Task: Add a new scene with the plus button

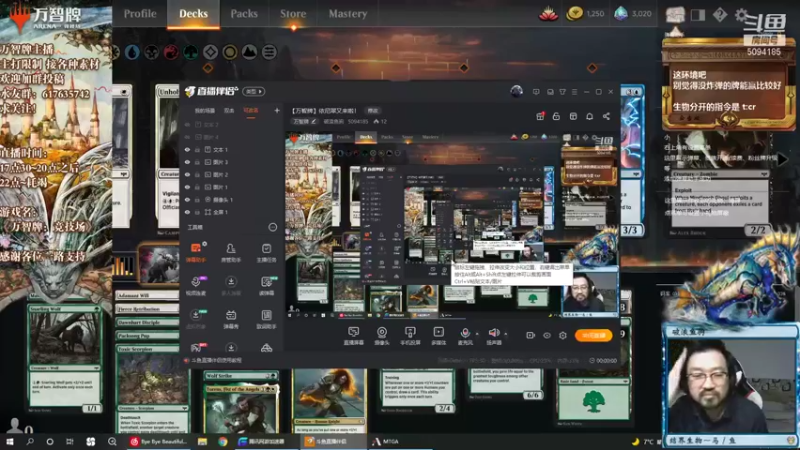Action: click(x=277, y=110)
